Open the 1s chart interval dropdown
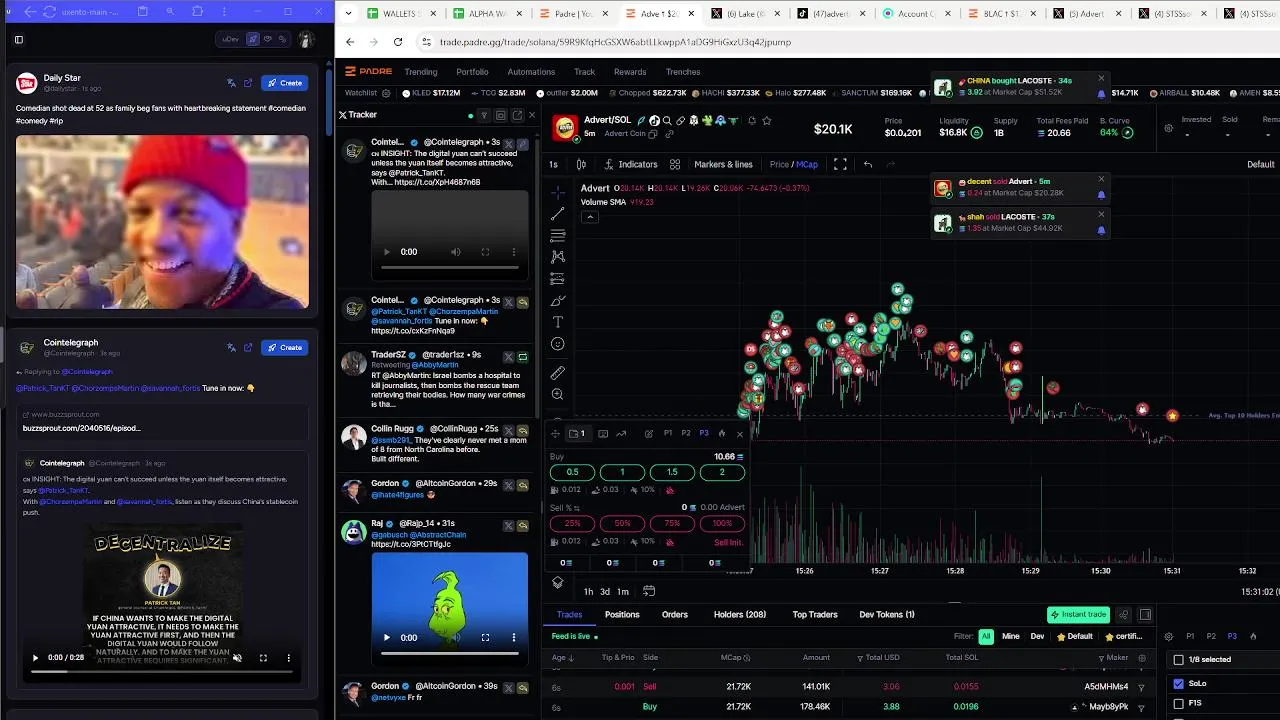 (553, 164)
